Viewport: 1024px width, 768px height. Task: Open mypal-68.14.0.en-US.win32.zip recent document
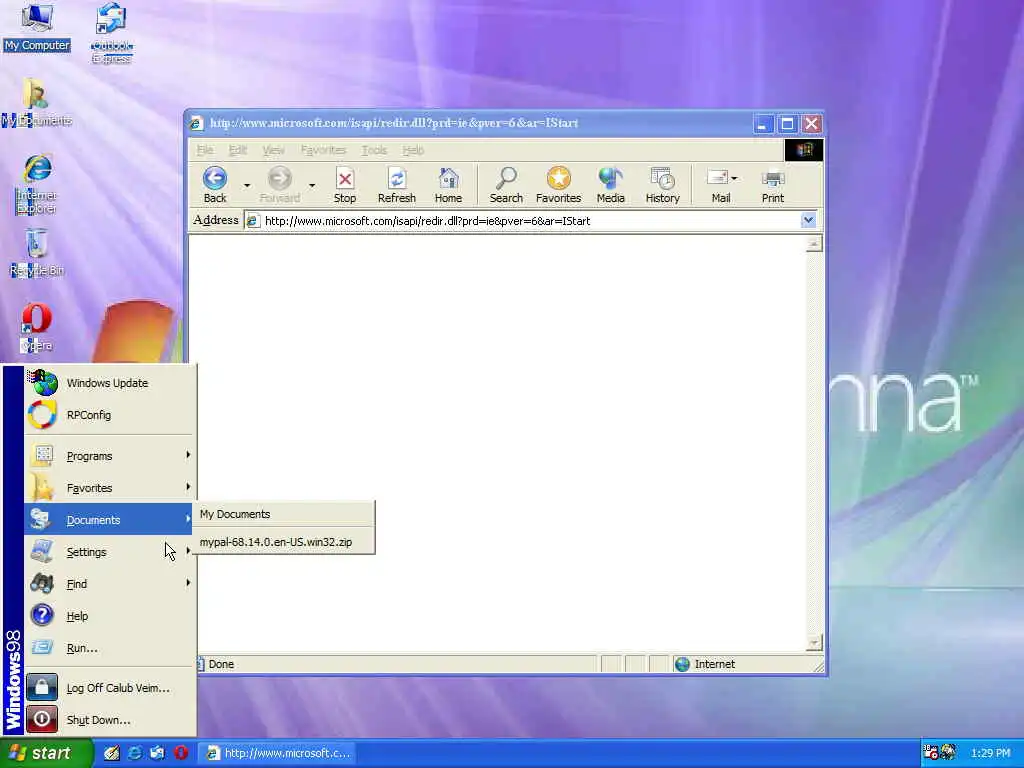click(x=283, y=542)
